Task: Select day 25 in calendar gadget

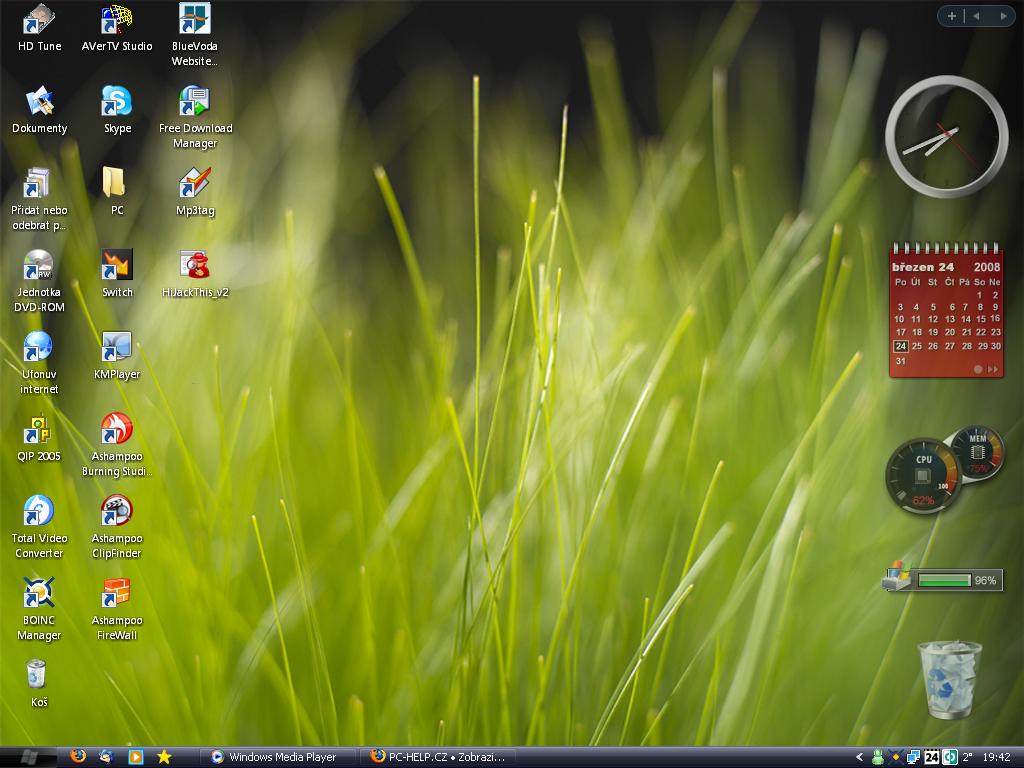Action: click(917, 346)
